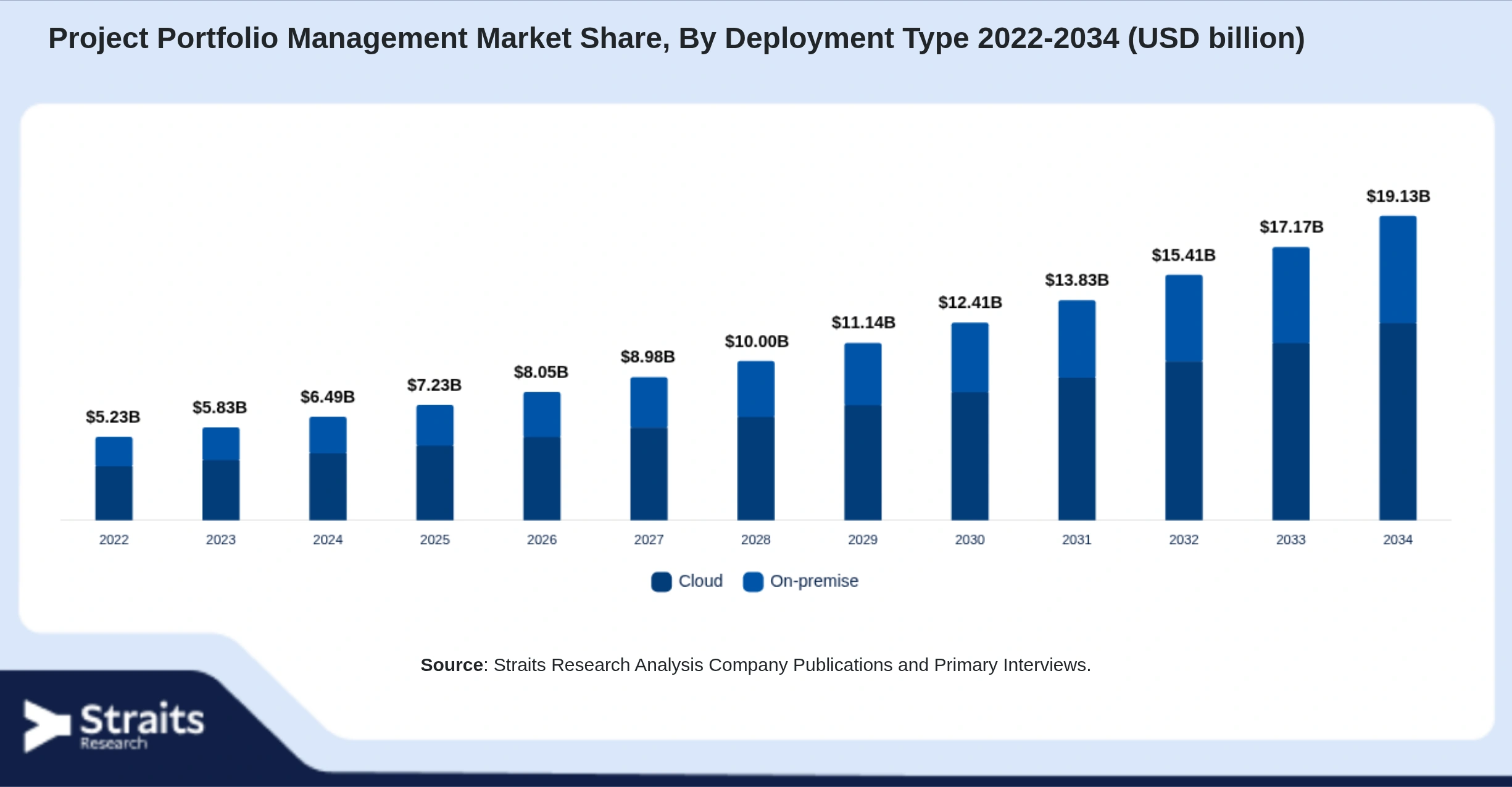Image resolution: width=1512 pixels, height=787 pixels.
Task: Click the 2022 axis label
Action: (114, 540)
